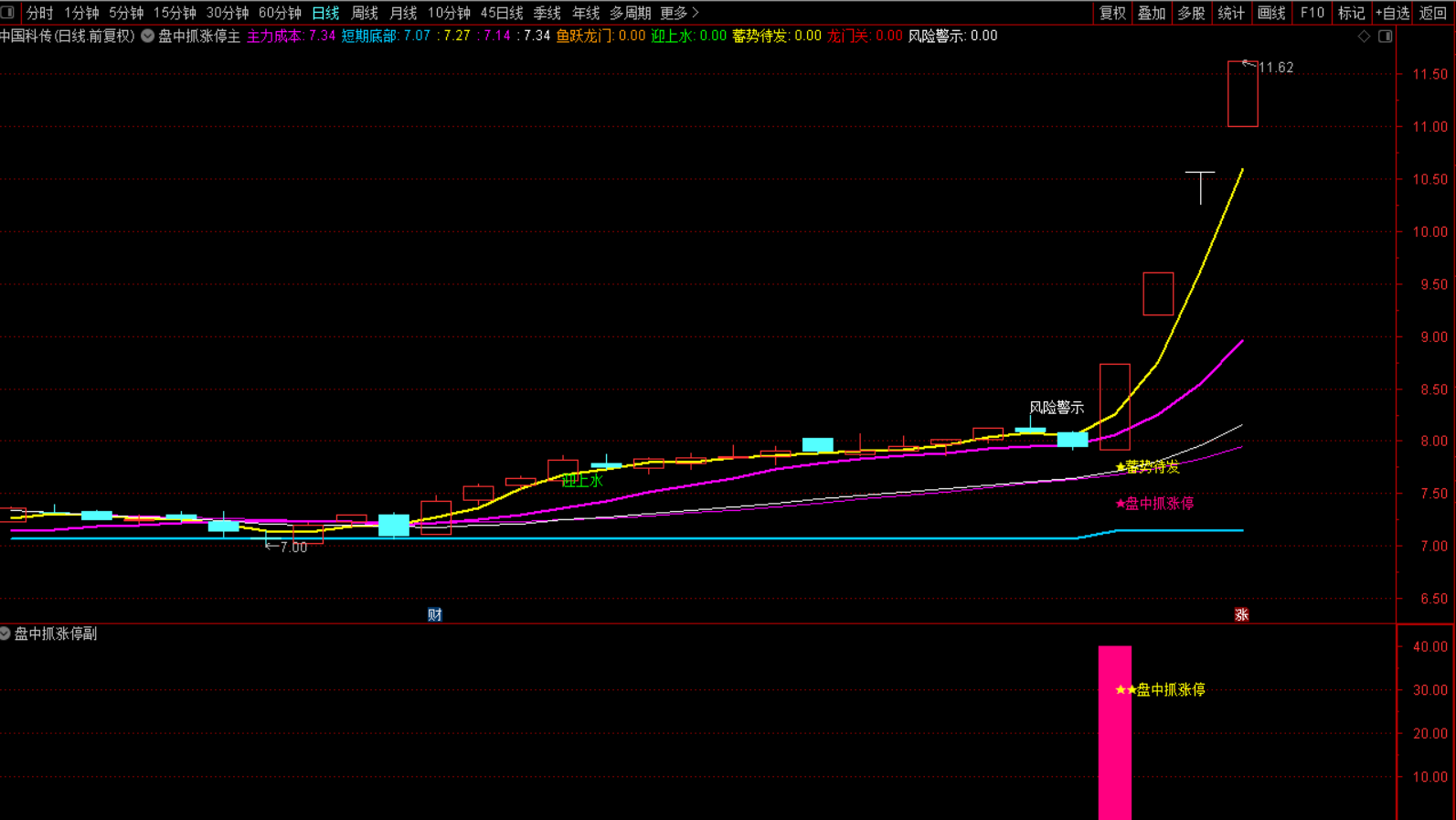Click the red candlestick near 9.50

point(1158,294)
